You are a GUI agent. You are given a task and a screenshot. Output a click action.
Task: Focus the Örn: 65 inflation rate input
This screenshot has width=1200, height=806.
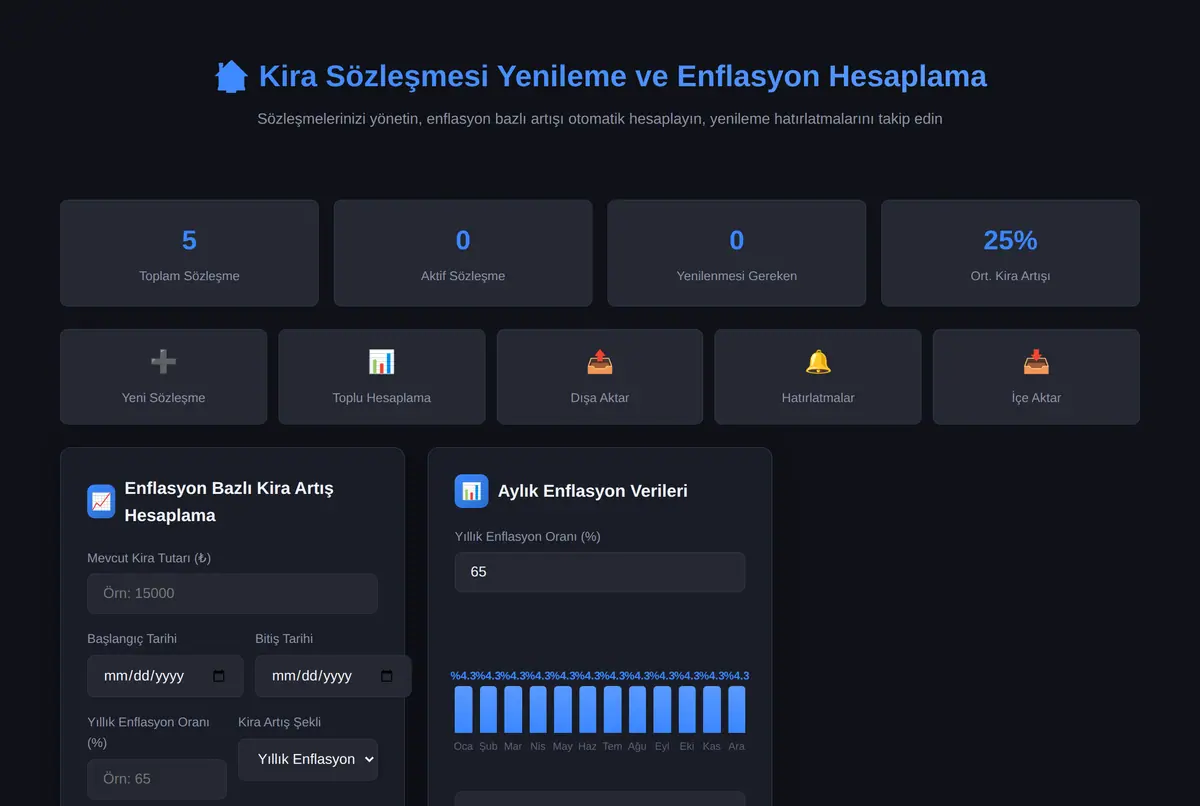point(157,779)
